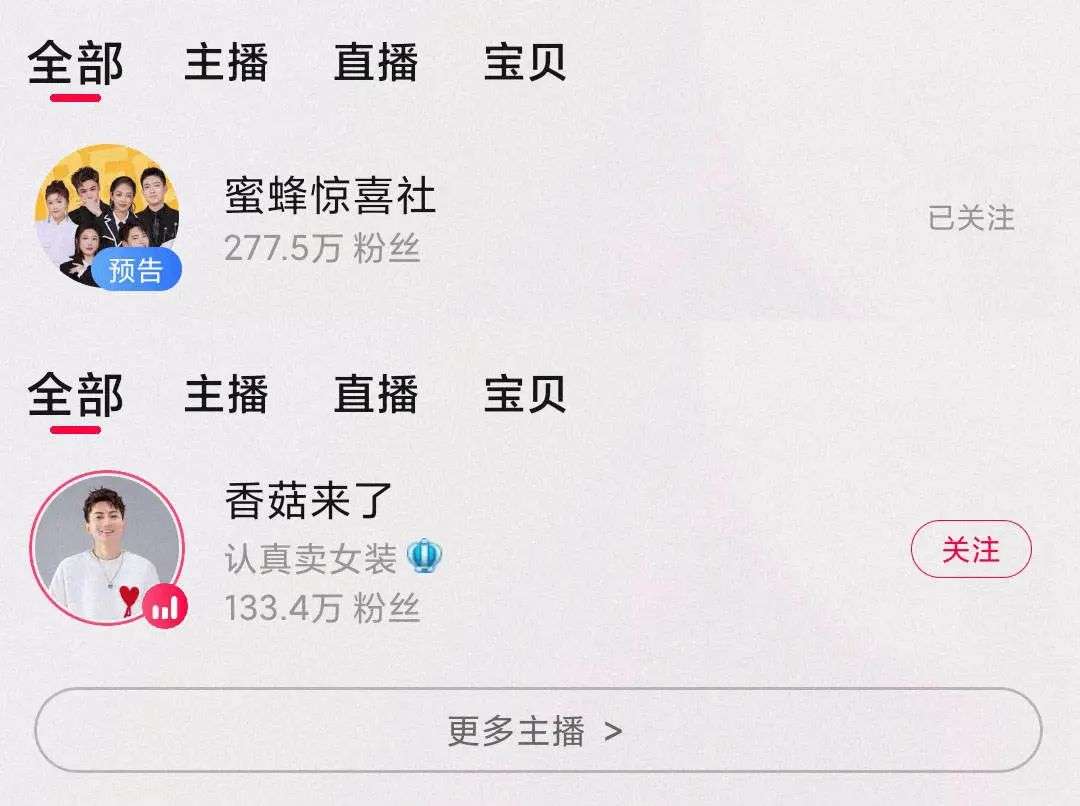Open the 蜜蜂惊喜社 name link
Screen dimensions: 1080x806
pyautogui.click(x=331, y=196)
